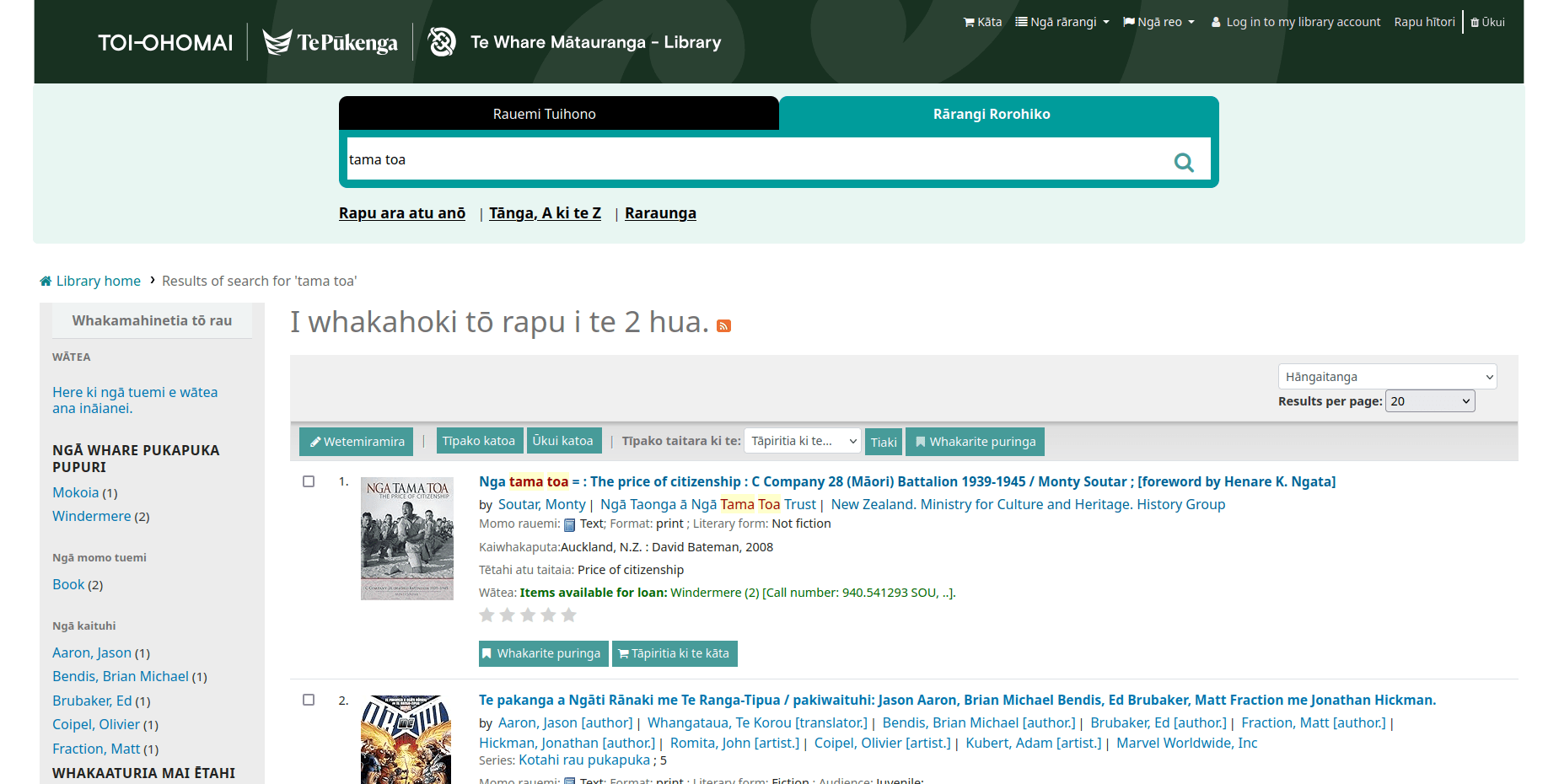The height and width of the screenshot is (784, 1559).
Task: Click Whakarite puringa under result 1
Action: pos(543,653)
